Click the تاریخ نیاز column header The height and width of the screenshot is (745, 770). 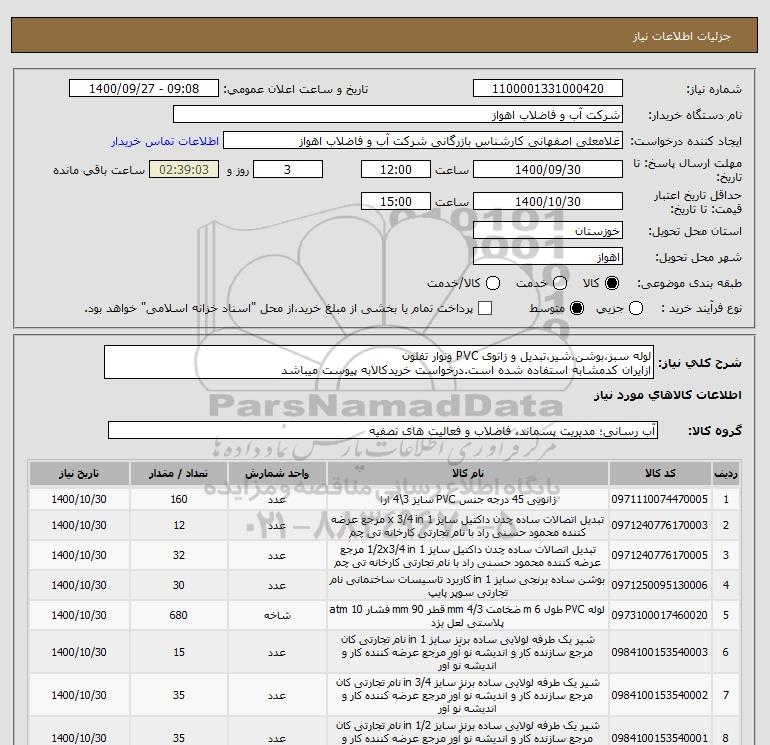(x=79, y=473)
